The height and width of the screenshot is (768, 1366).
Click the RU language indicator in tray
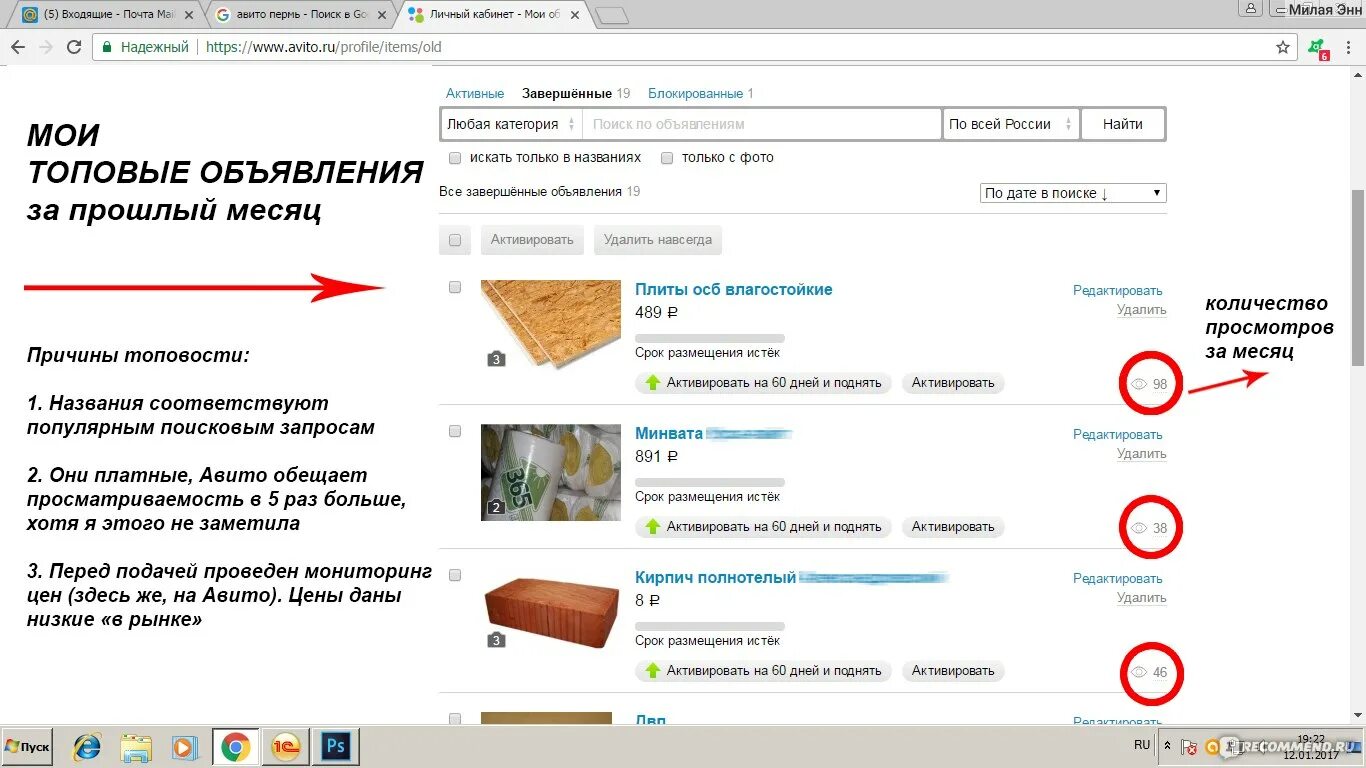tap(1142, 745)
